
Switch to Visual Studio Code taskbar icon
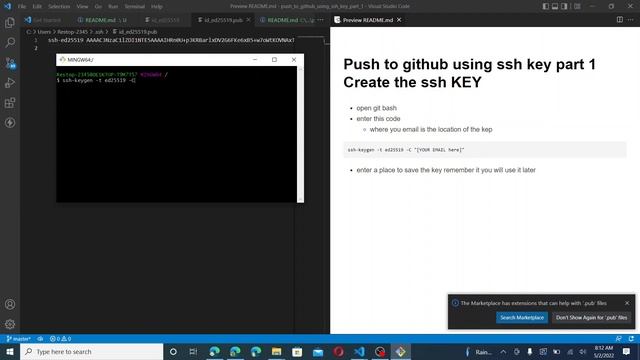click(359, 351)
